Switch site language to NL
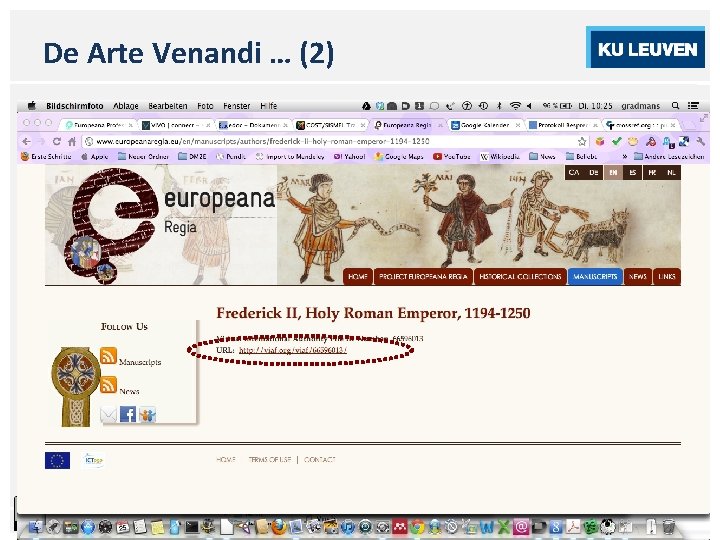Viewport: 720px width, 540px height. 671,173
